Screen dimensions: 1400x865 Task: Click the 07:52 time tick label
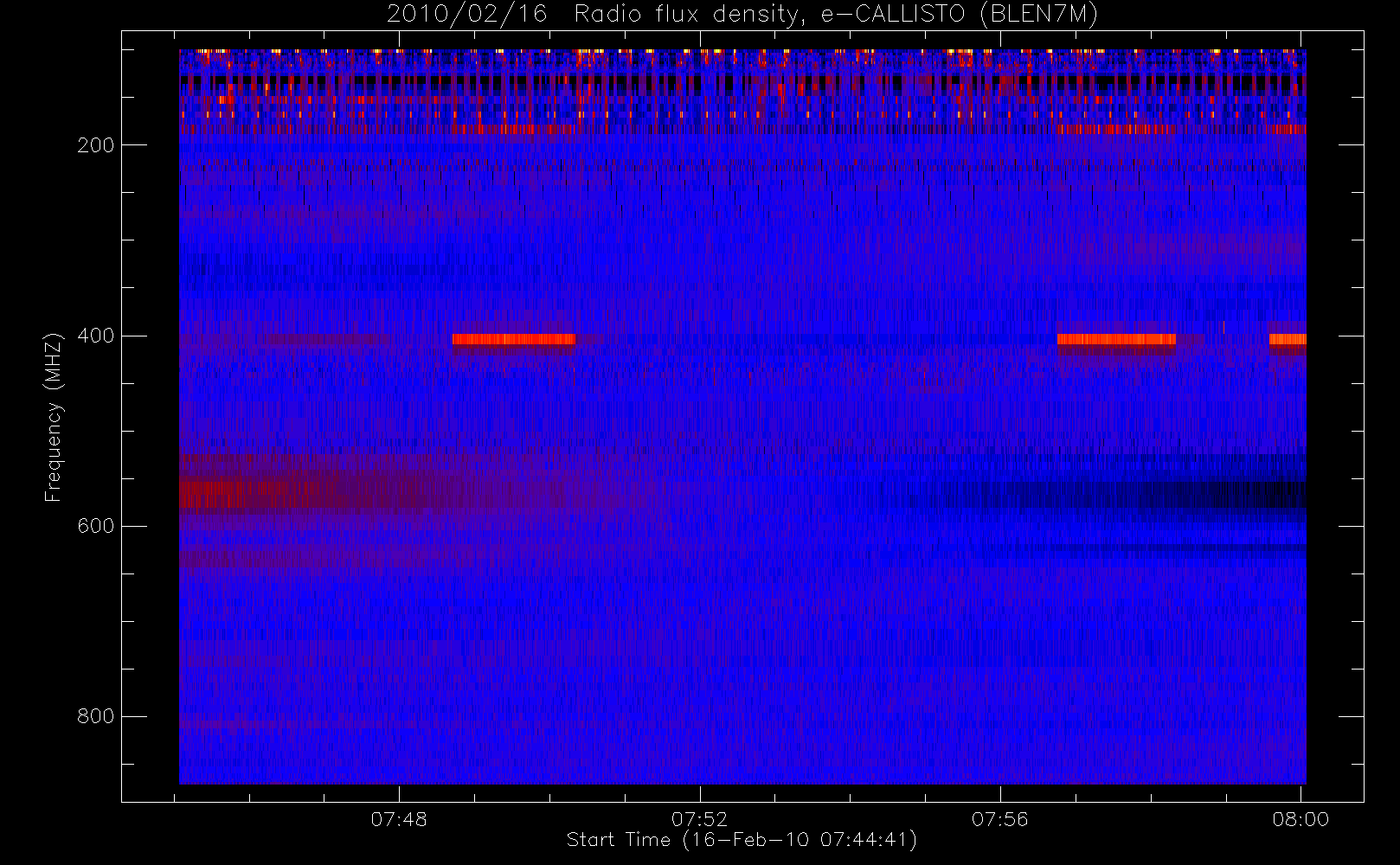(x=699, y=819)
